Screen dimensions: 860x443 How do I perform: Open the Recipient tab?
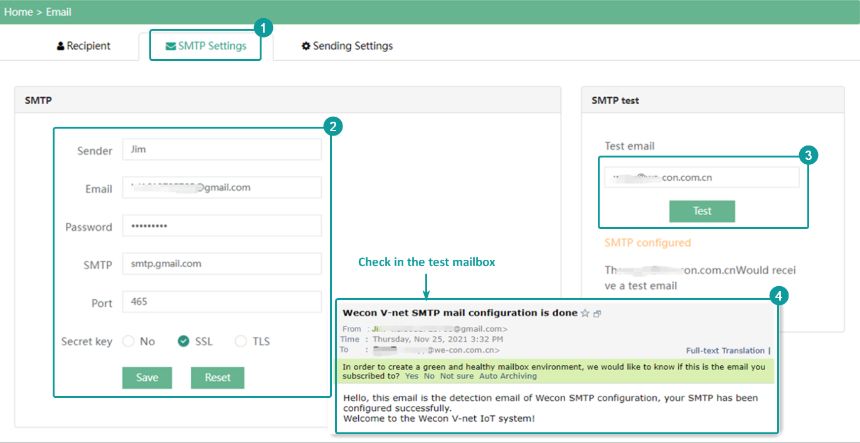point(83,46)
